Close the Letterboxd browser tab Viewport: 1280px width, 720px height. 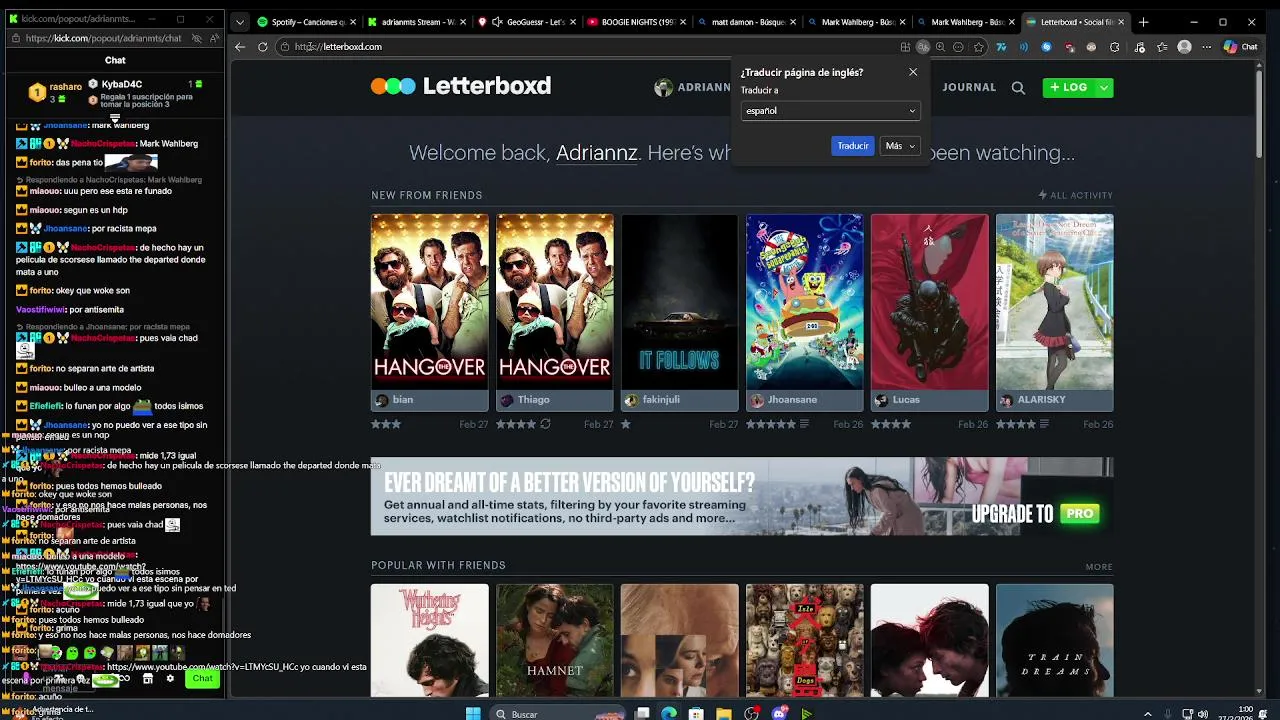pos(1121,22)
